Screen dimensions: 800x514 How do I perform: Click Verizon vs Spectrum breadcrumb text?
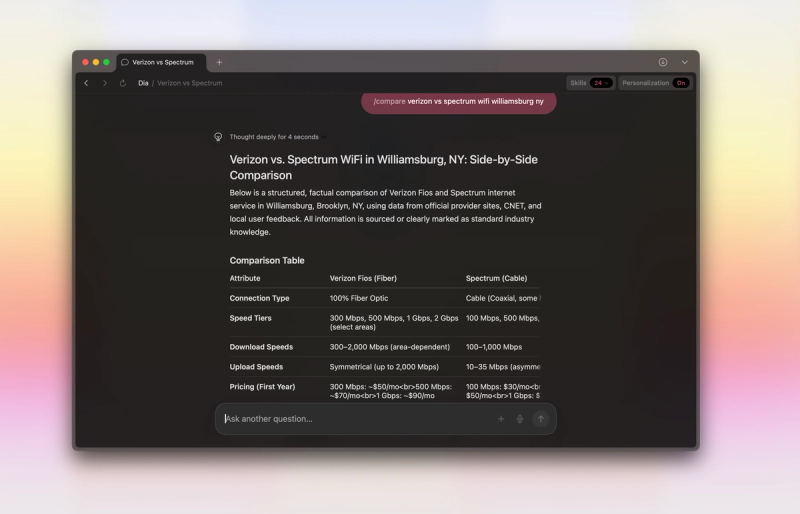click(190, 83)
